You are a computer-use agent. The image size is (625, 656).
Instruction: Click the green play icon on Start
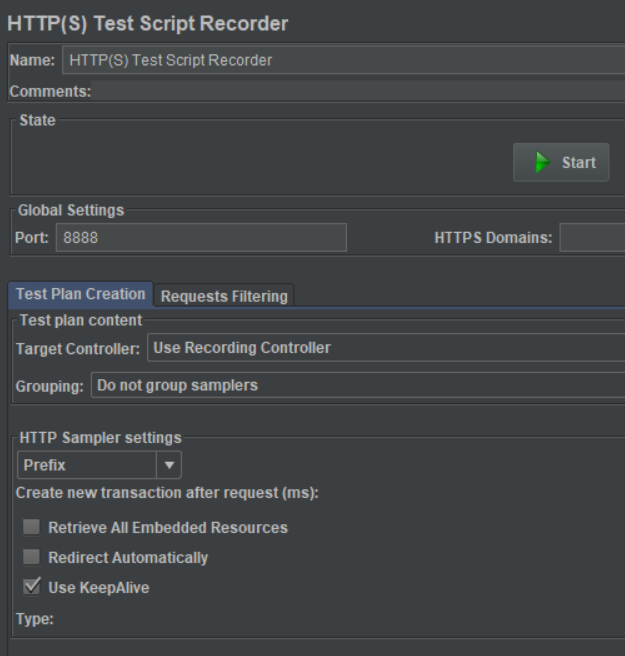[x=542, y=163]
